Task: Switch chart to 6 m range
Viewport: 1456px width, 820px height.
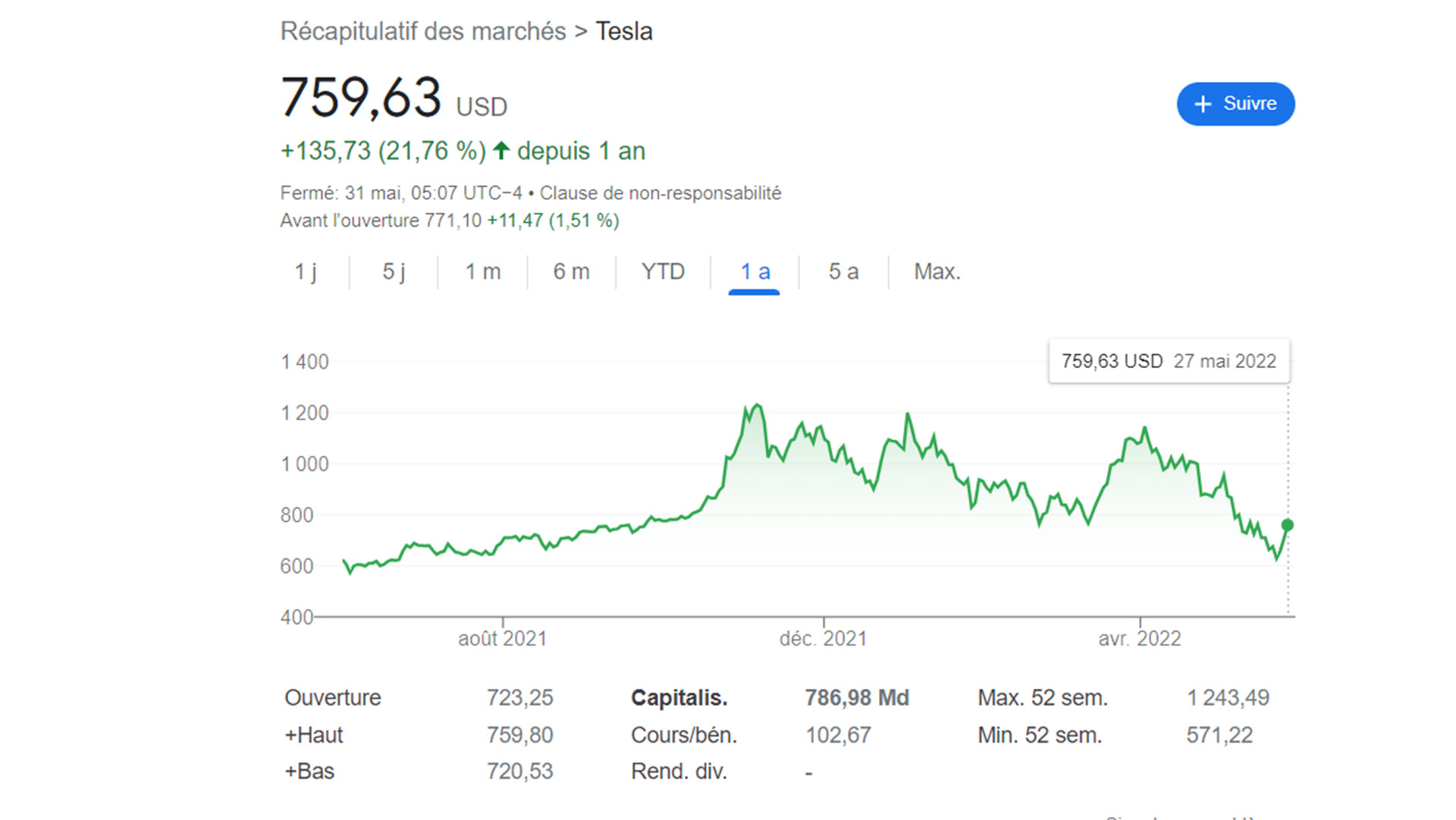Action: click(x=571, y=272)
